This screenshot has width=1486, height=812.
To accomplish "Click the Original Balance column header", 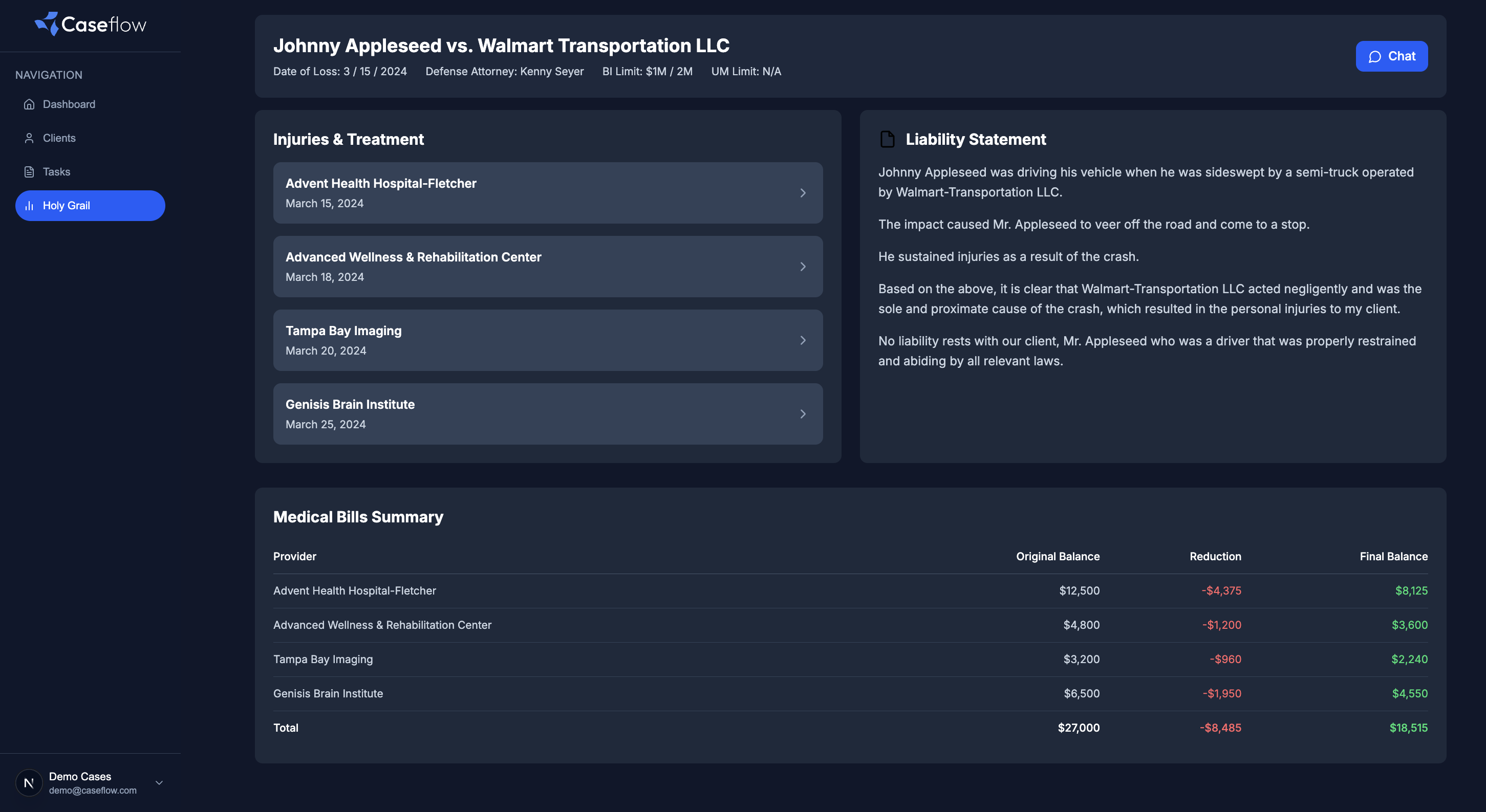I will point(1058,557).
